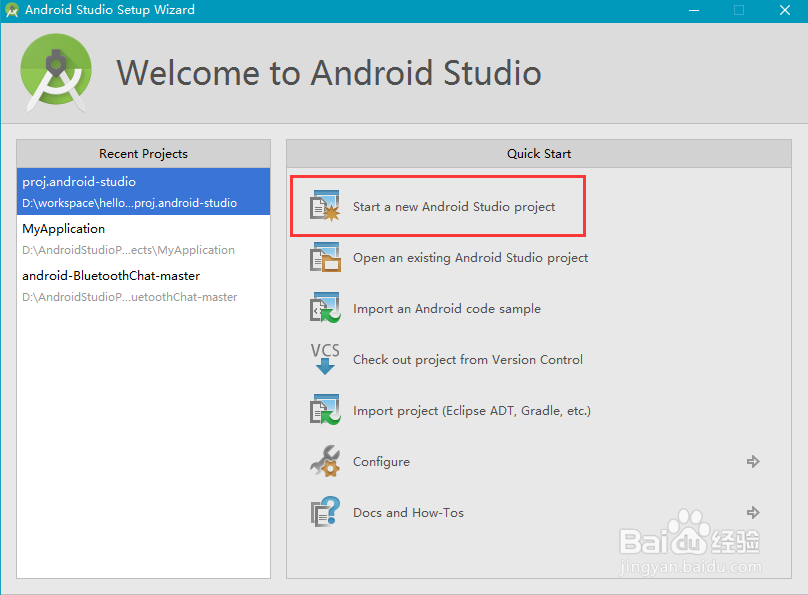Click path D:\workspace\hello...proj.android-studio
This screenshot has height=595, width=808.
click(x=129, y=203)
